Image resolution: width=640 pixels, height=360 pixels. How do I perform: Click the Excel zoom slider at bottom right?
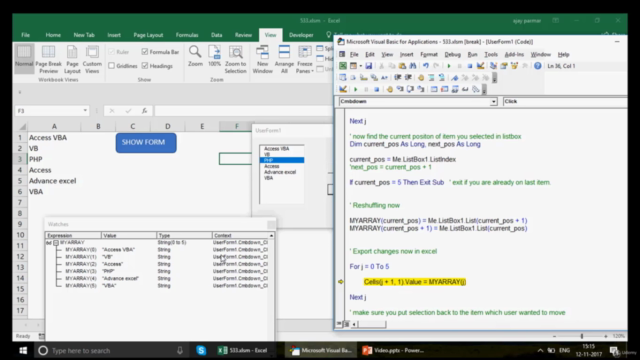(x=581, y=336)
